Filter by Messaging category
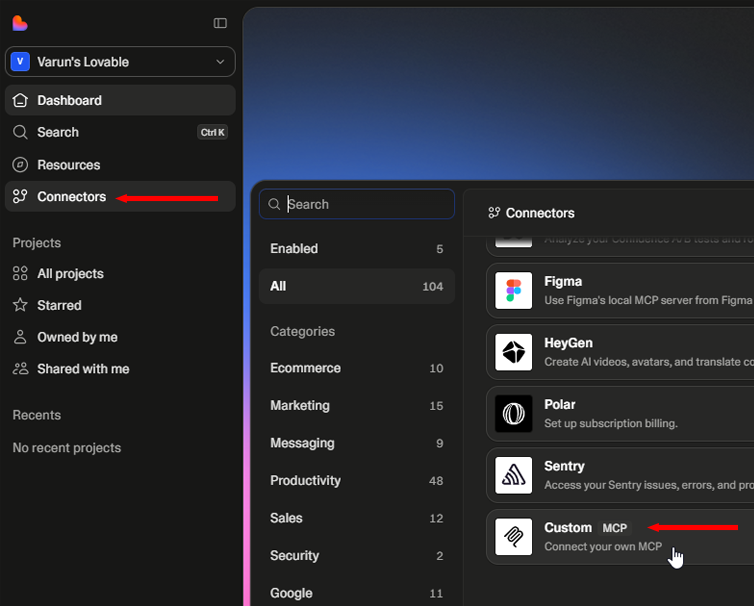The height and width of the screenshot is (606, 754). pyautogui.click(x=357, y=443)
